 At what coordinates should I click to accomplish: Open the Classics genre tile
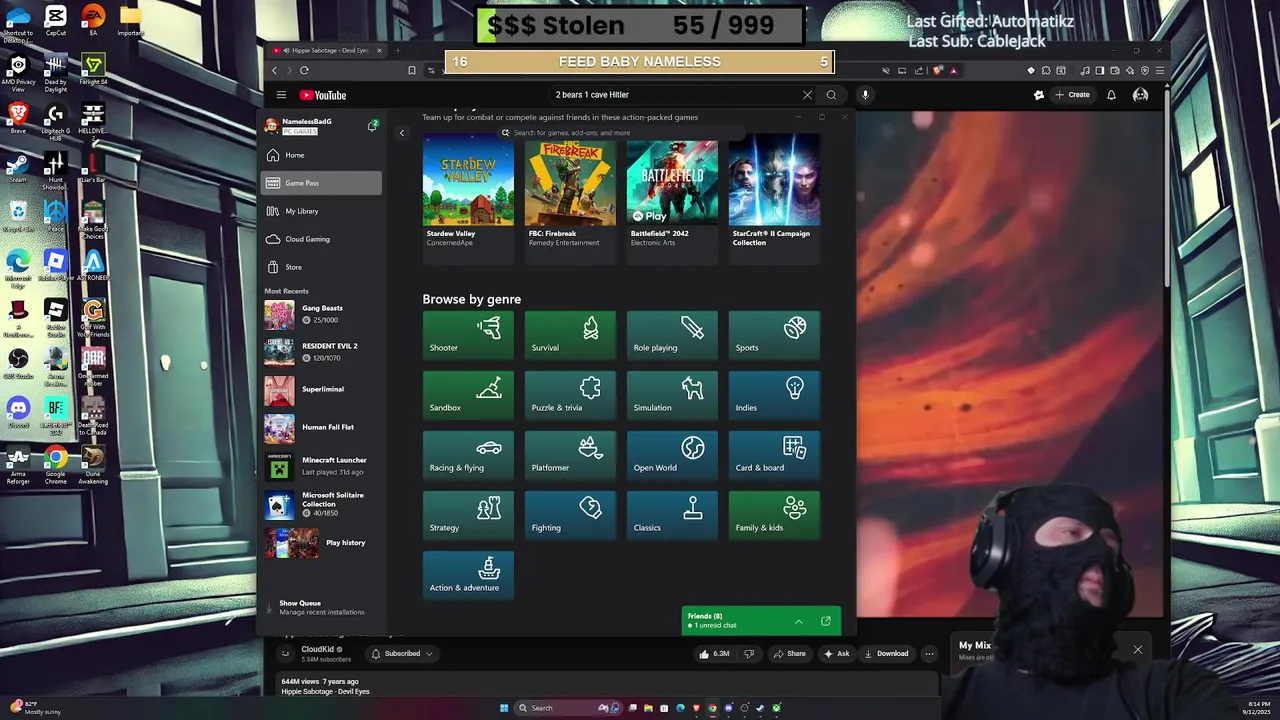672,515
